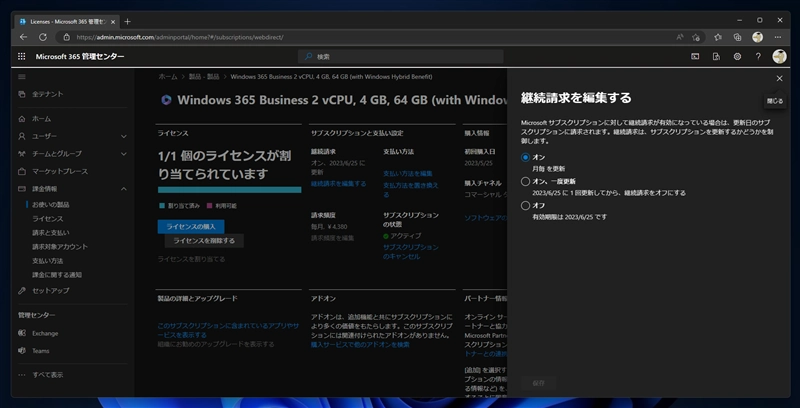Click the 保存 button
Screen dimensions: 800x408
coord(538,383)
